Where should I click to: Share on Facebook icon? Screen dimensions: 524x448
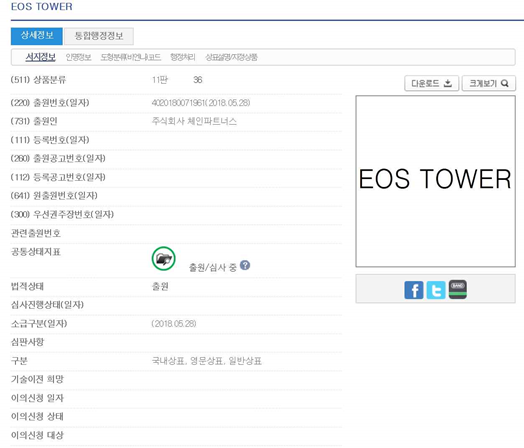click(414, 290)
